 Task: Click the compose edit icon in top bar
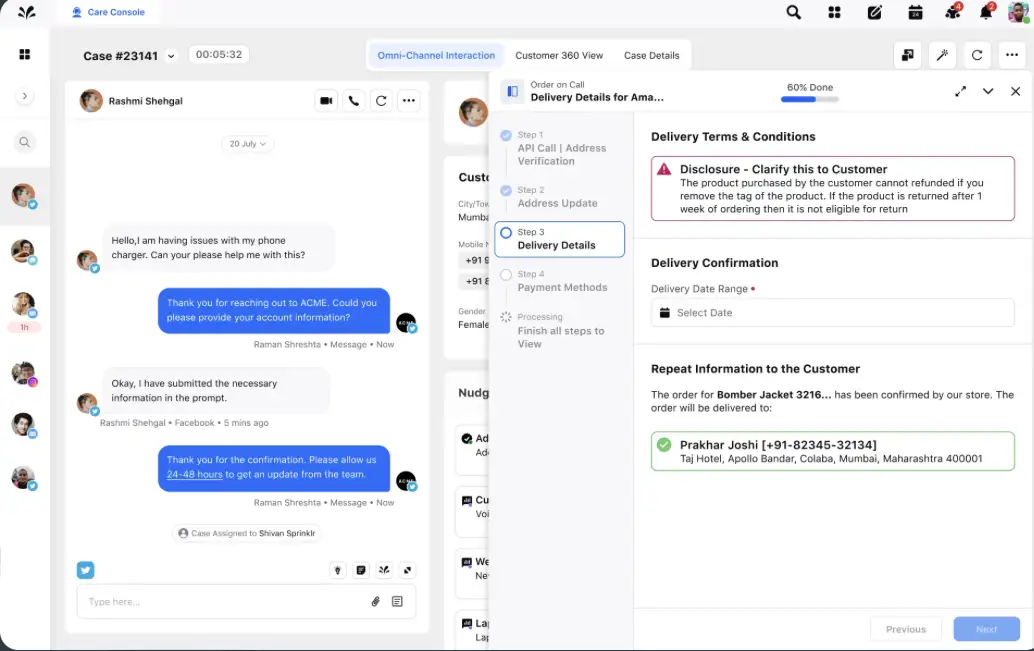click(874, 13)
